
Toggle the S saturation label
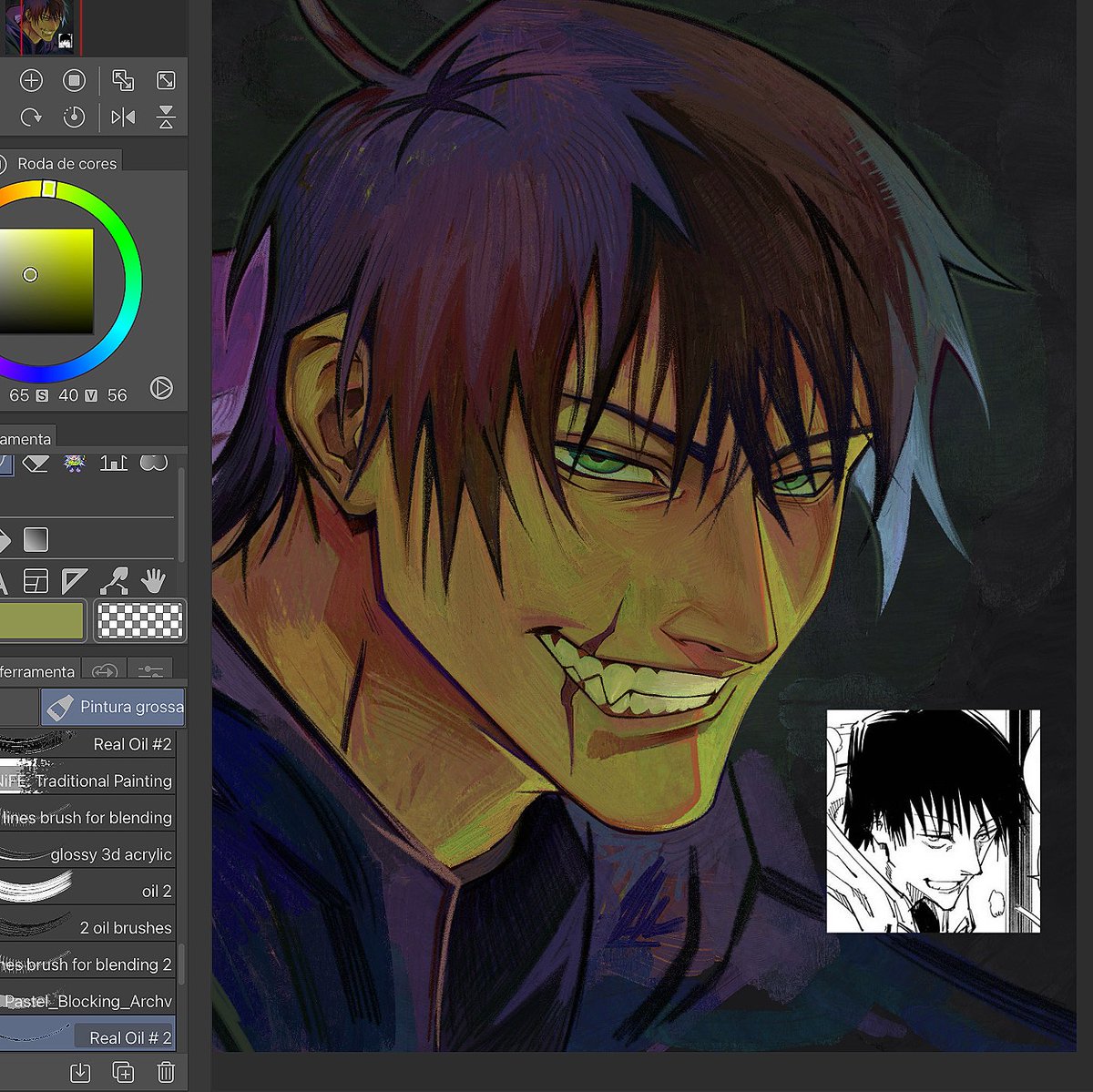tap(42, 395)
